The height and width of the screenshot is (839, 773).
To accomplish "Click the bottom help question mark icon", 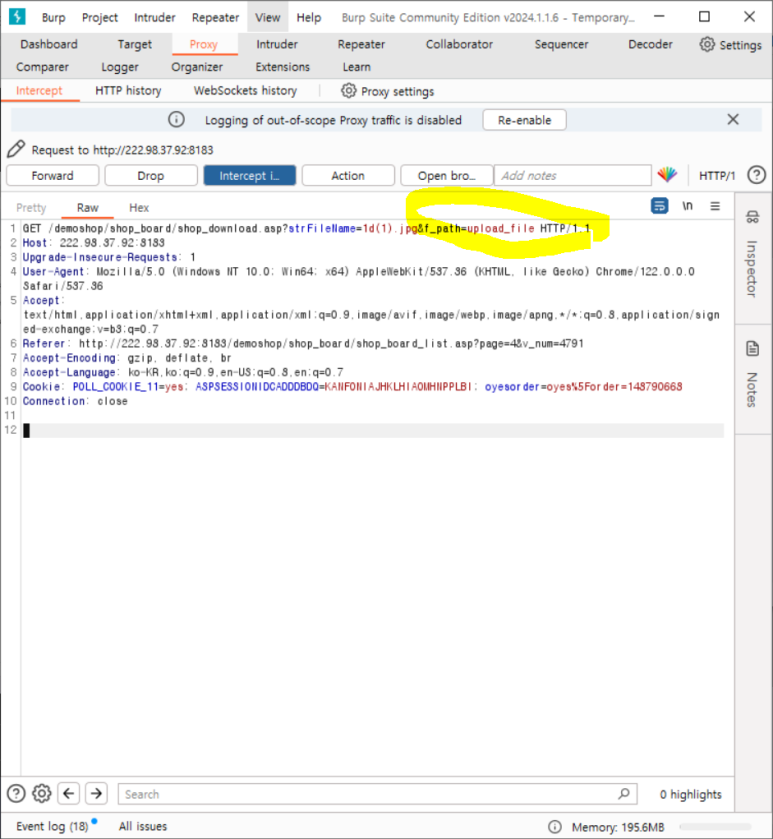I will [x=16, y=794].
